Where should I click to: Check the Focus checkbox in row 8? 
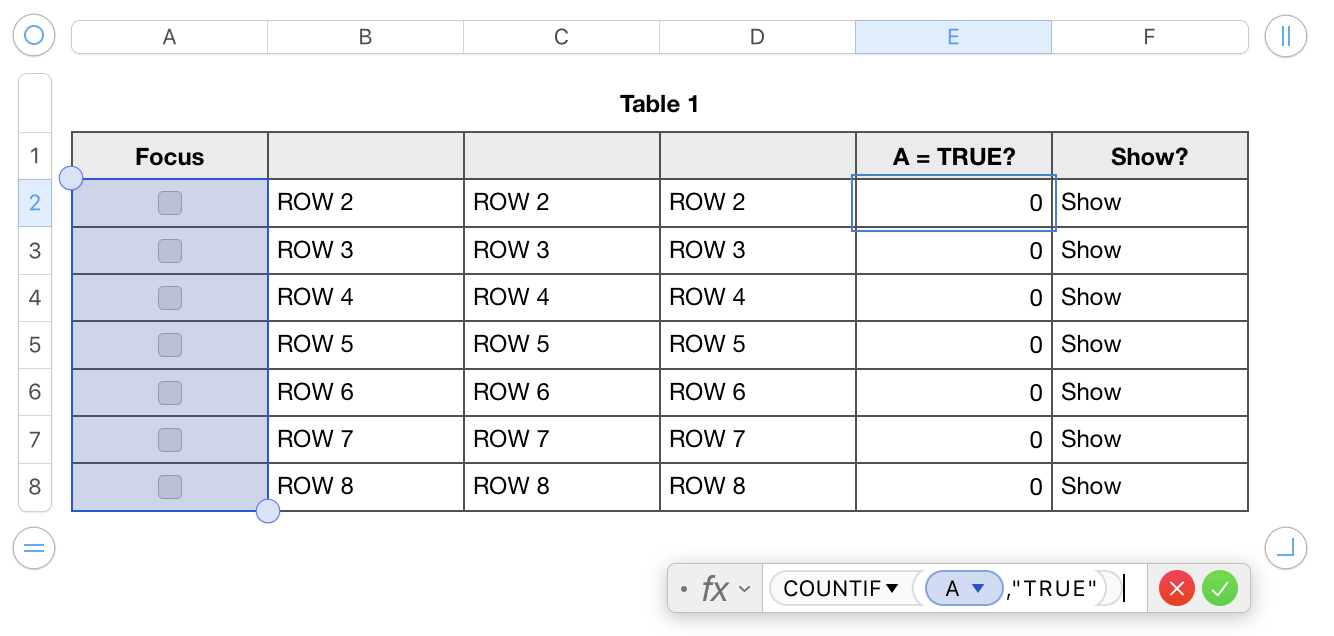point(169,486)
